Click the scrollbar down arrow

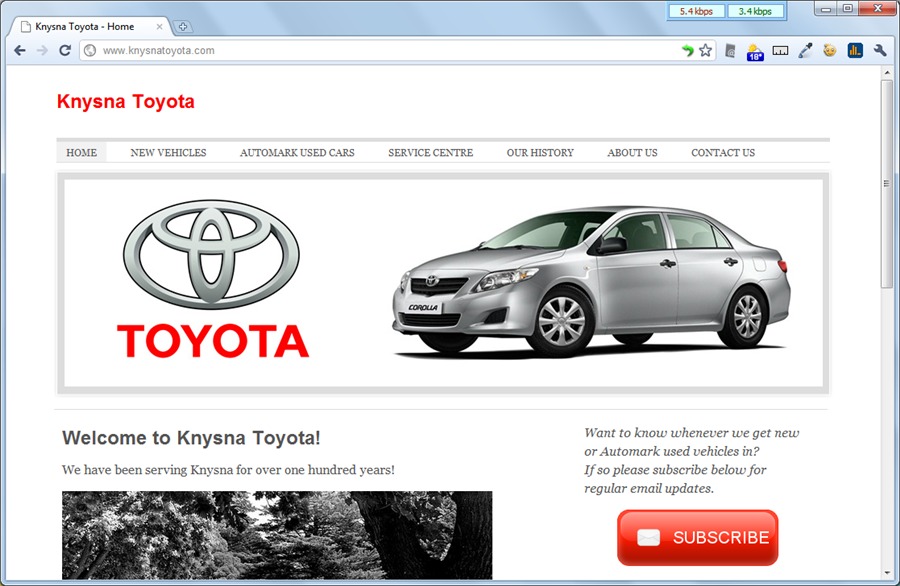pyautogui.click(x=887, y=573)
